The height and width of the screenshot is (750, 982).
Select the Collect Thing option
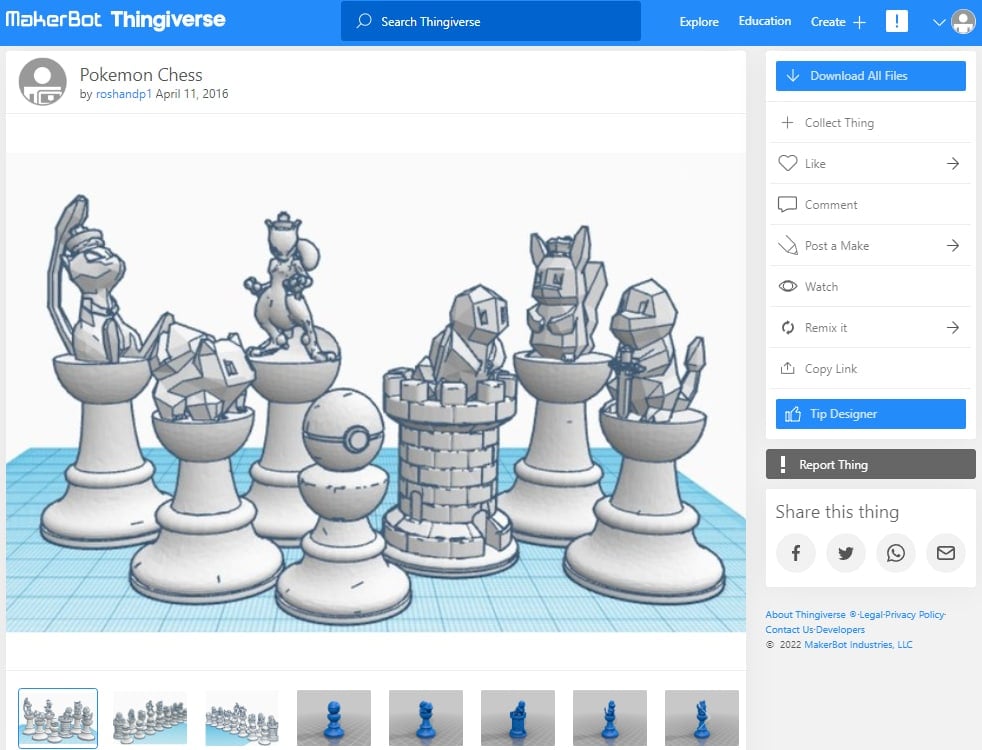[x=871, y=123]
